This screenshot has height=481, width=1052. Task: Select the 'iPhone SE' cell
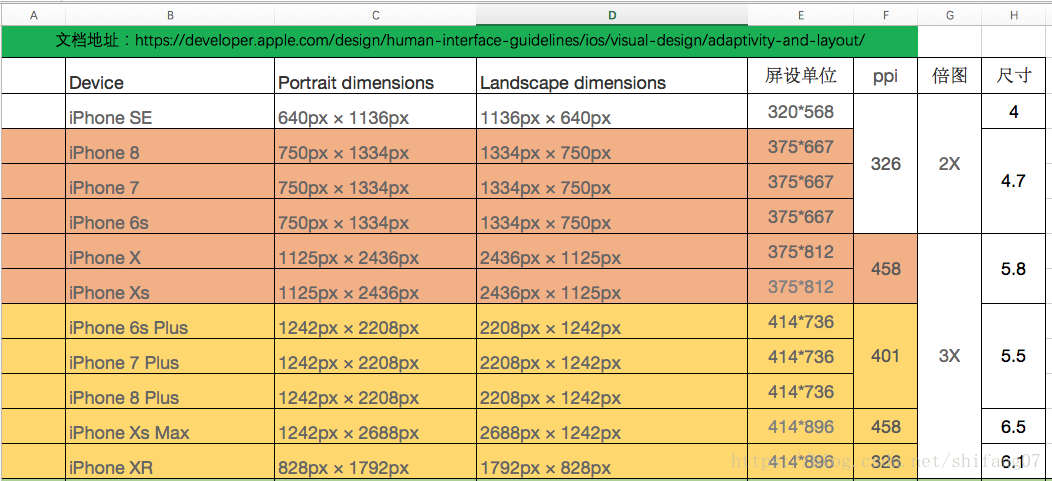[170, 111]
